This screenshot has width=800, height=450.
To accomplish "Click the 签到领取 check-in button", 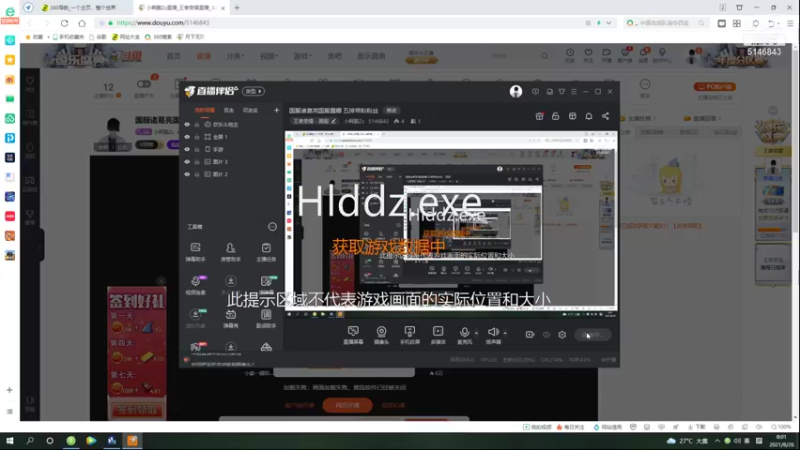I will click(137, 410).
